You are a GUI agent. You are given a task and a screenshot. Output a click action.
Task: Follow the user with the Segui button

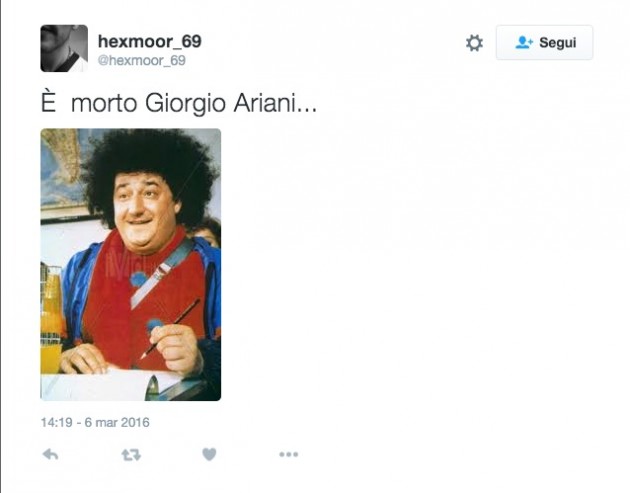[x=544, y=43]
